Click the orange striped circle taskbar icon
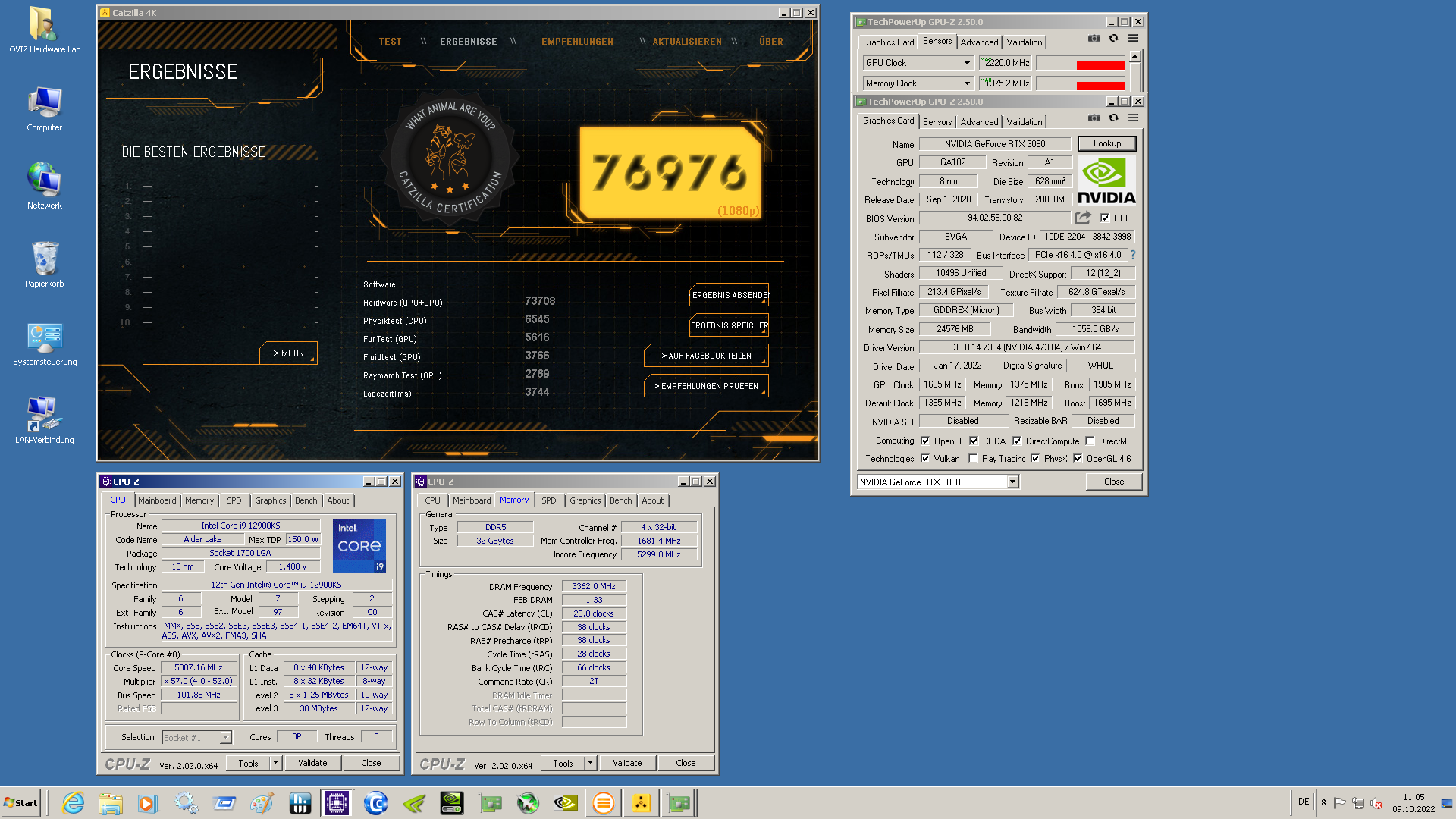This screenshot has width=1456, height=819. click(603, 802)
